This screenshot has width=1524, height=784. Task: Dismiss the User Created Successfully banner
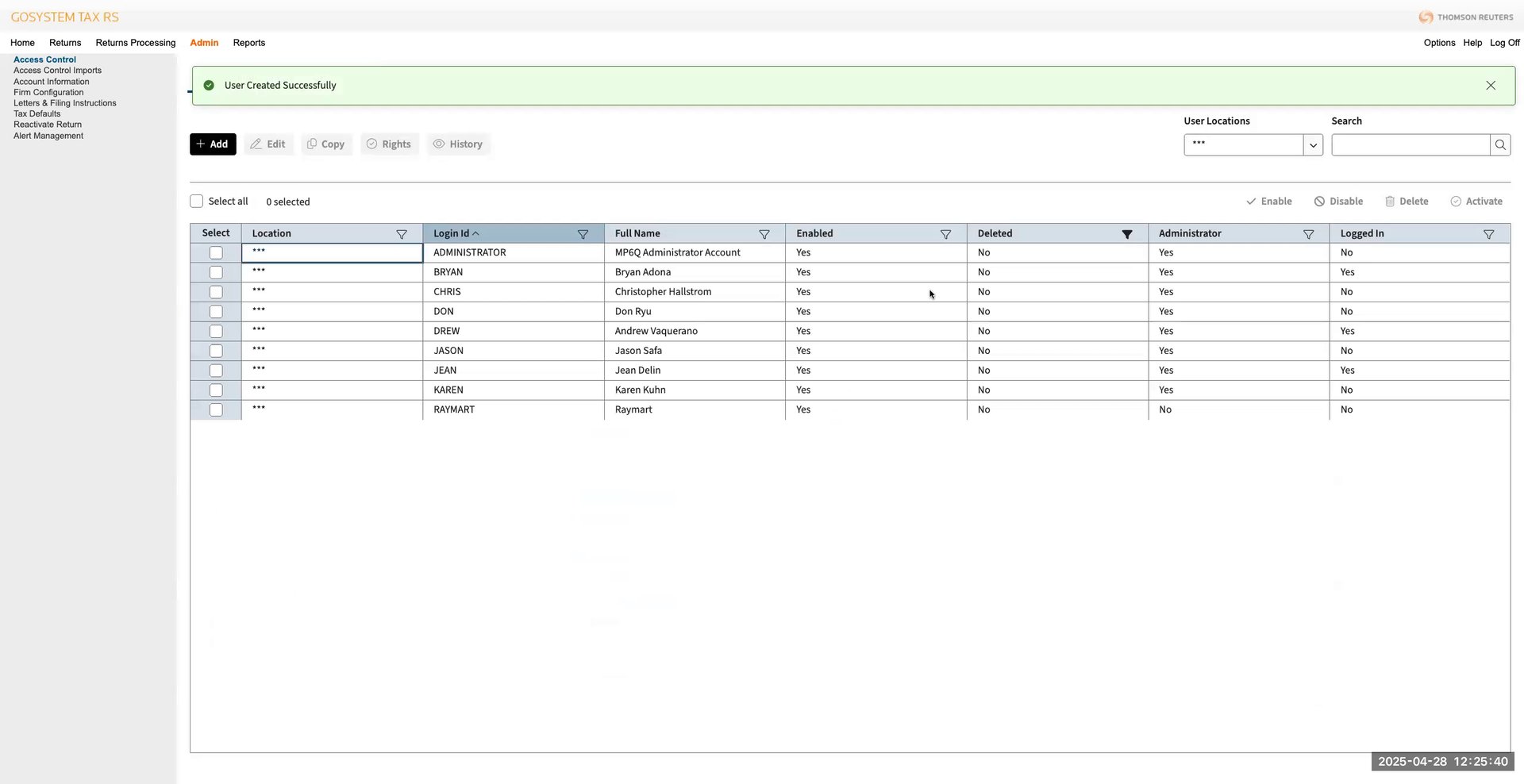[x=1491, y=86]
